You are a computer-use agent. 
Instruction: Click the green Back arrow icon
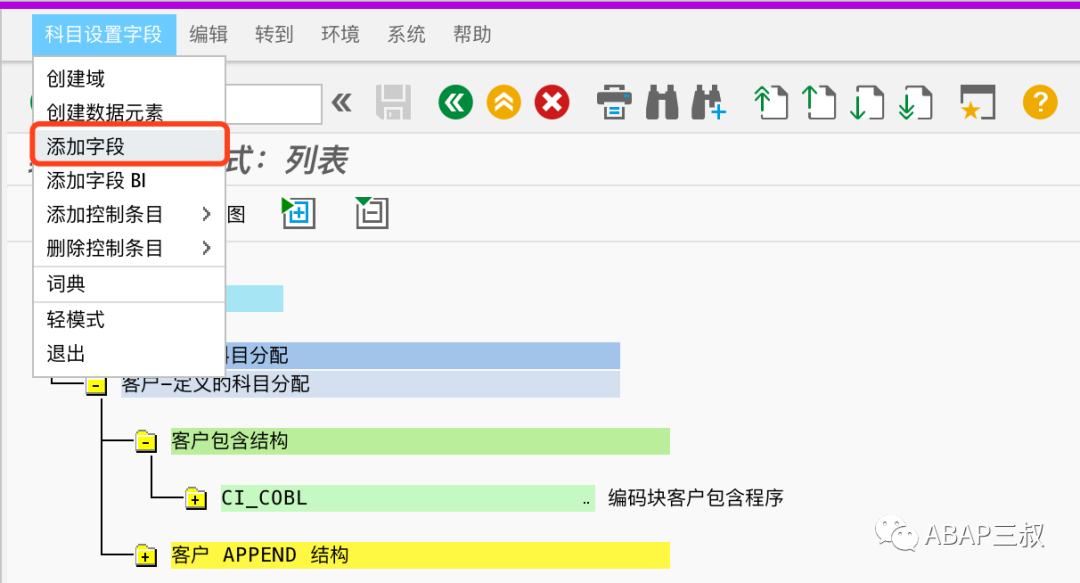455,103
